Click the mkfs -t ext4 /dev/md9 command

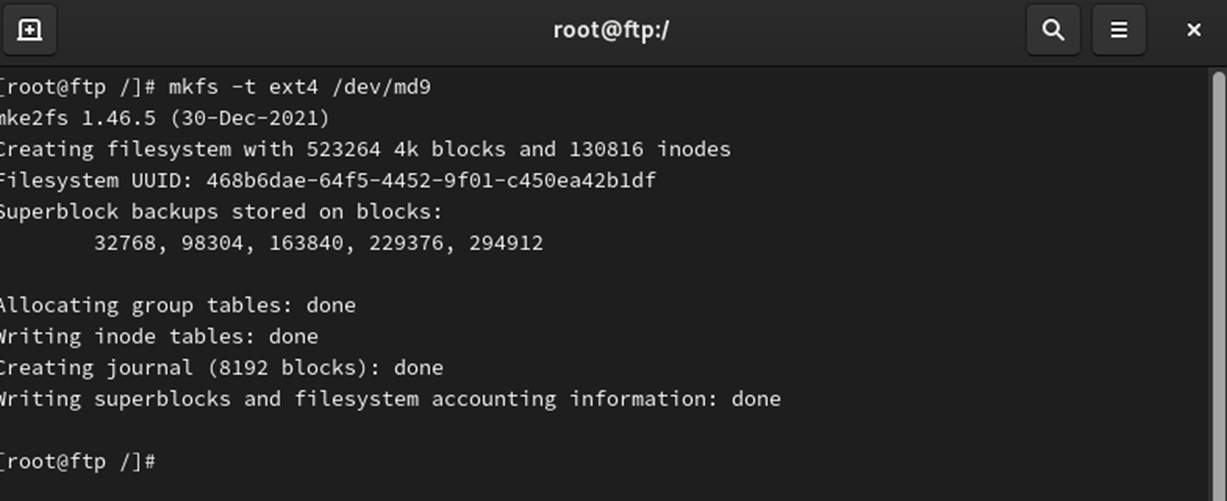(299, 87)
